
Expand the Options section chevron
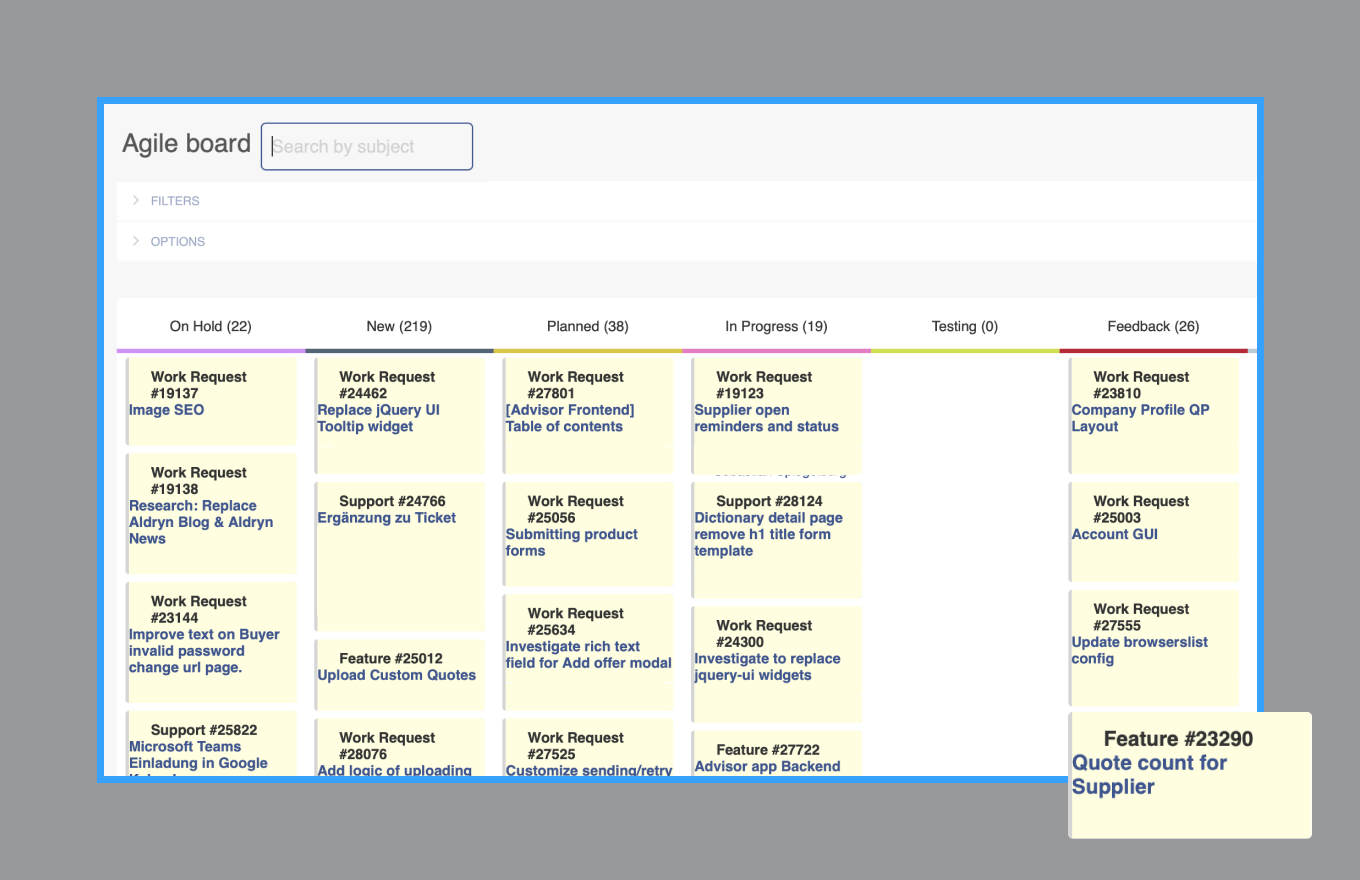(136, 242)
